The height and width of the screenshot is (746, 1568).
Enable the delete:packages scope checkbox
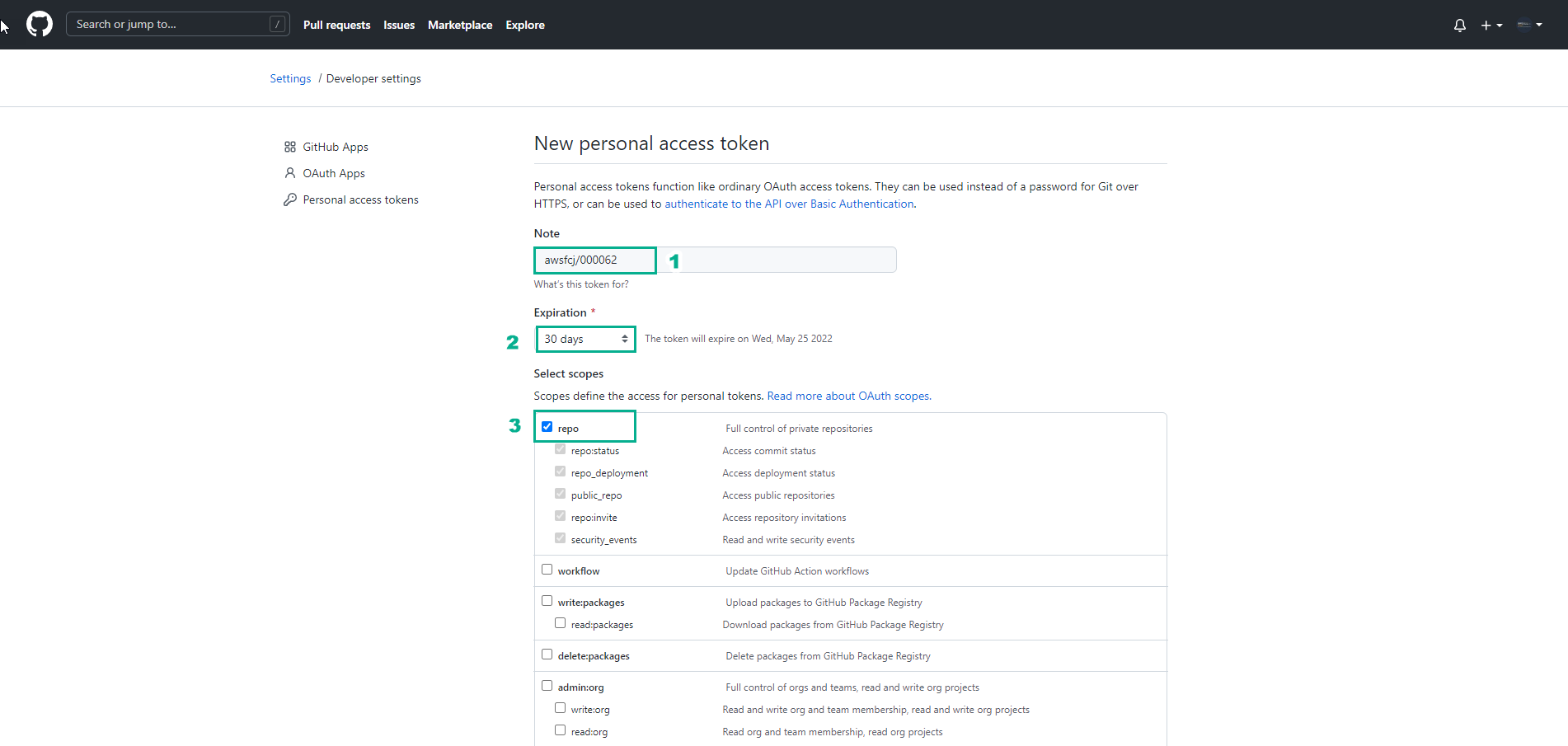tap(547, 655)
